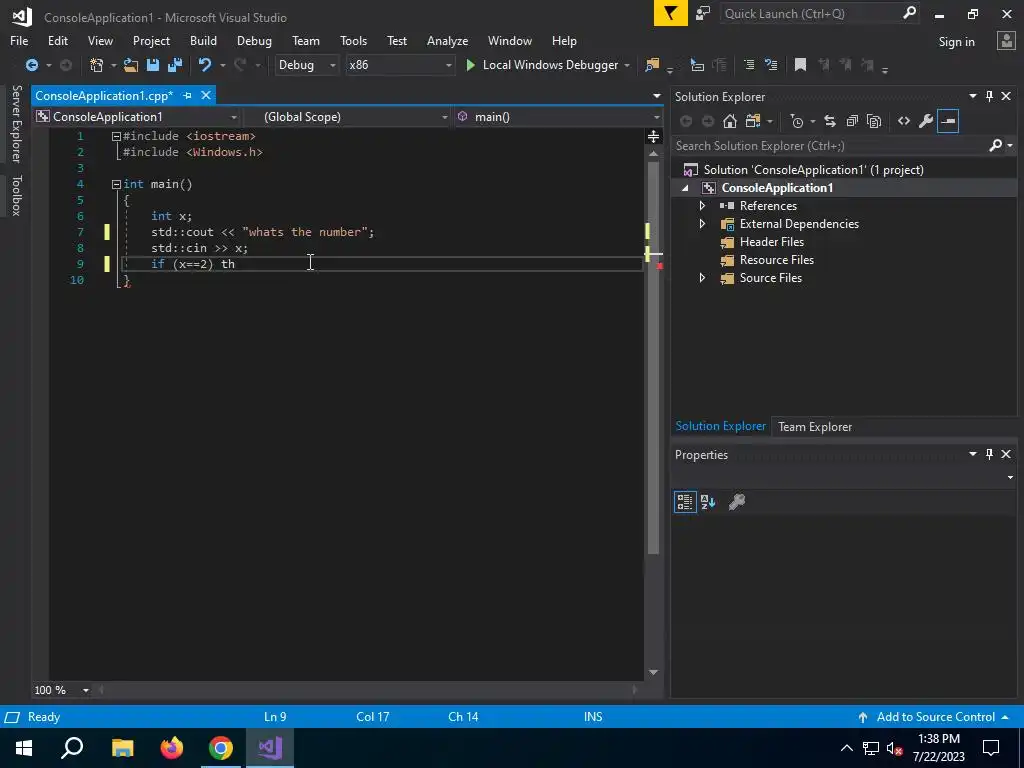Open File Explorer from the taskbar
The image size is (1024, 768).
coord(122,748)
